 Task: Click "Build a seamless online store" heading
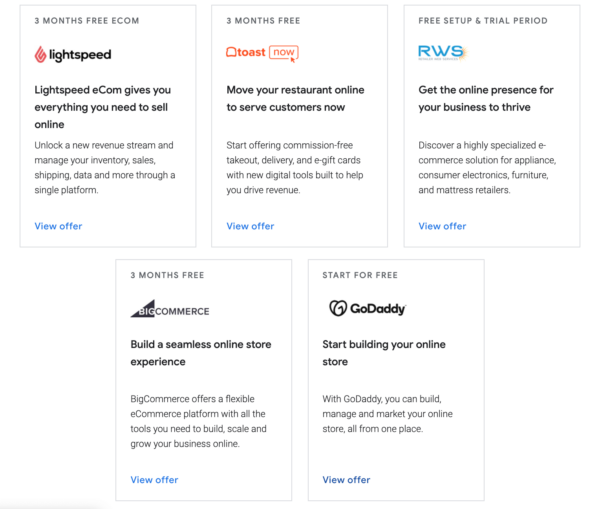tap(200, 353)
